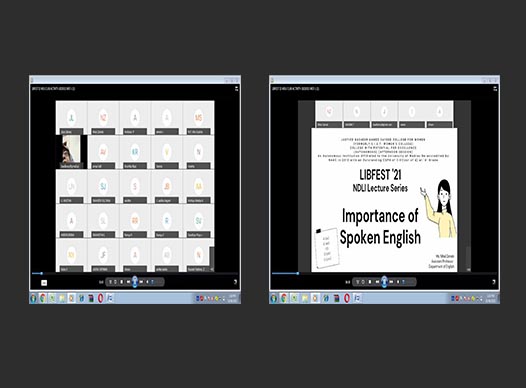Open Chrome from the left taskbar
Viewport: 526px width, 388px height.
[x=43, y=298]
